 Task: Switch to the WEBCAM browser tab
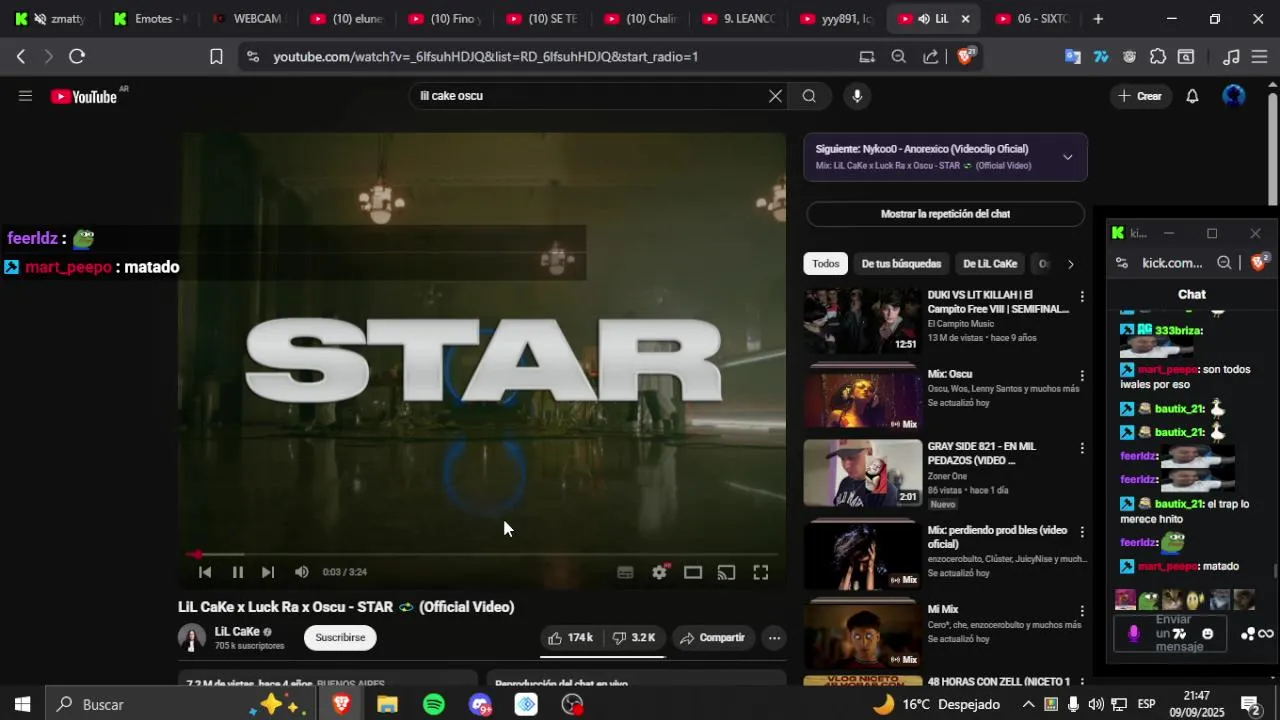247,19
